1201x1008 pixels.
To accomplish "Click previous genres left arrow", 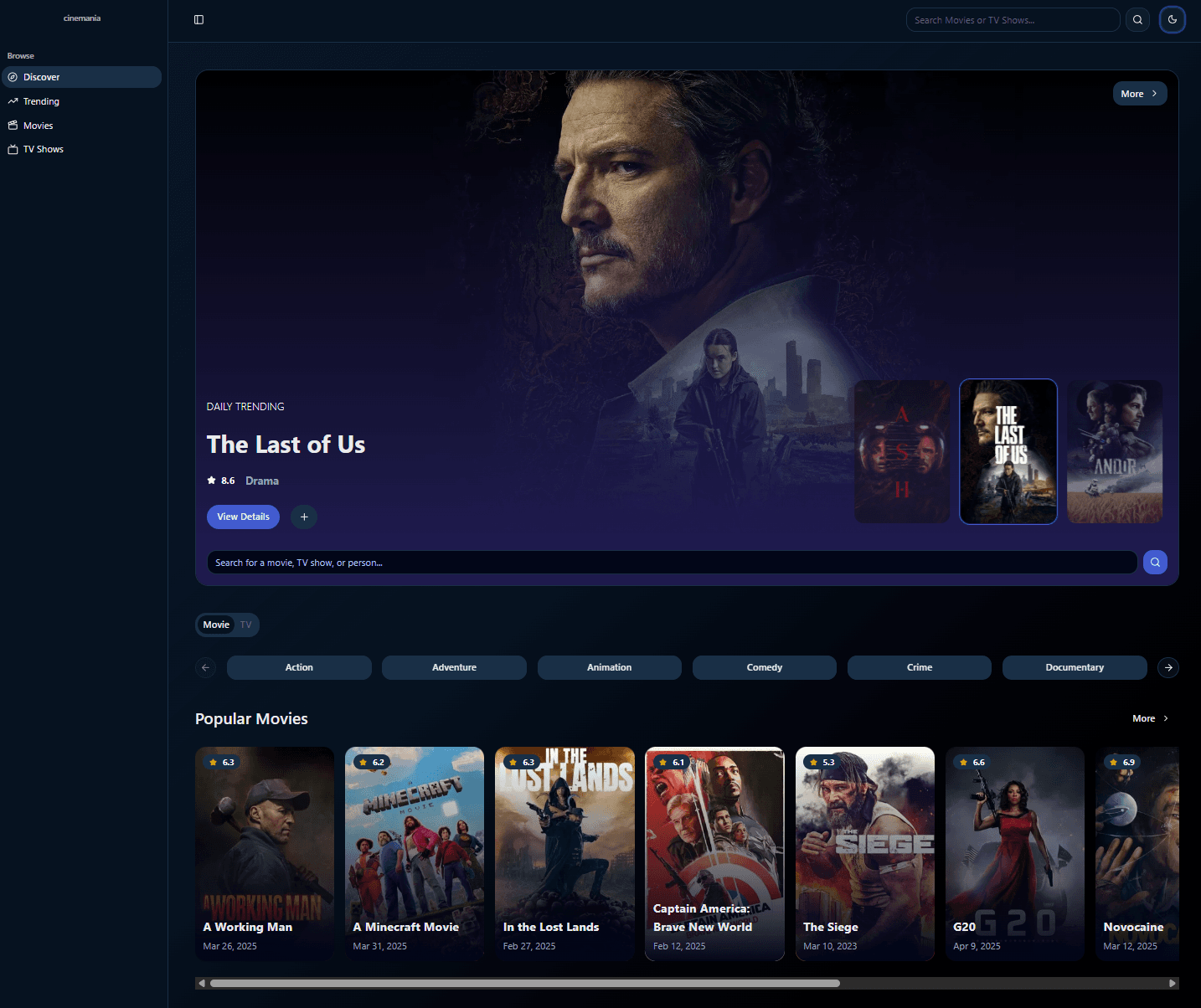I will click(x=205, y=667).
